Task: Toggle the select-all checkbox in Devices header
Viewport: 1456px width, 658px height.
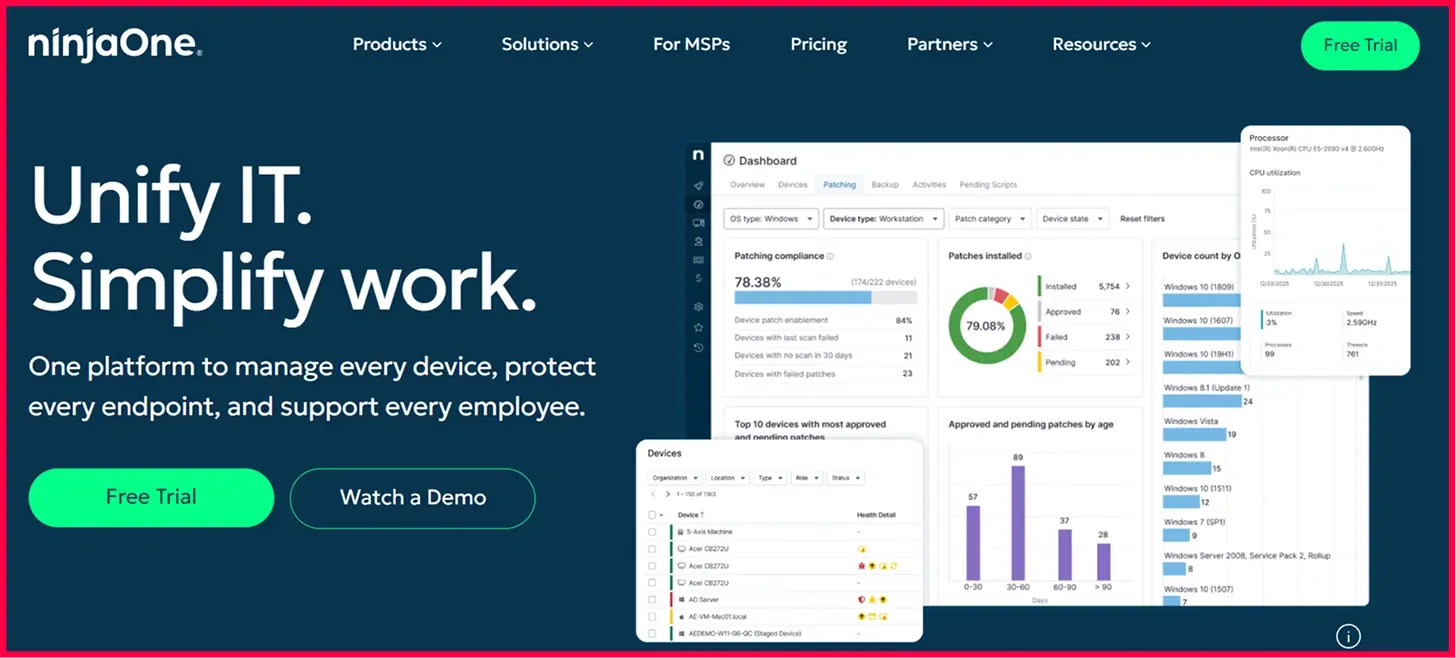Action: tap(652, 515)
